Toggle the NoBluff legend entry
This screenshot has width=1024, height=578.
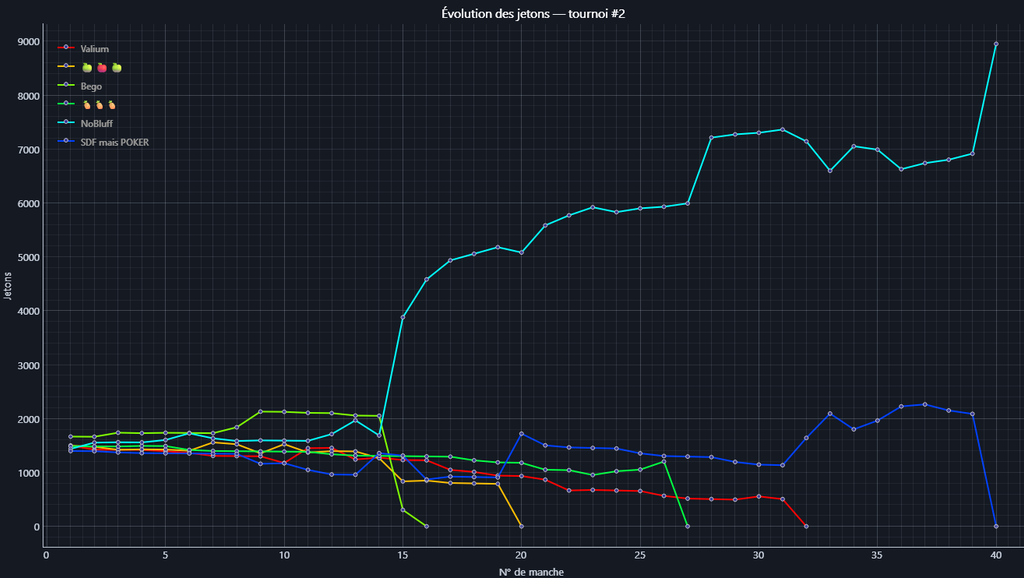pyautogui.click(x=97, y=124)
